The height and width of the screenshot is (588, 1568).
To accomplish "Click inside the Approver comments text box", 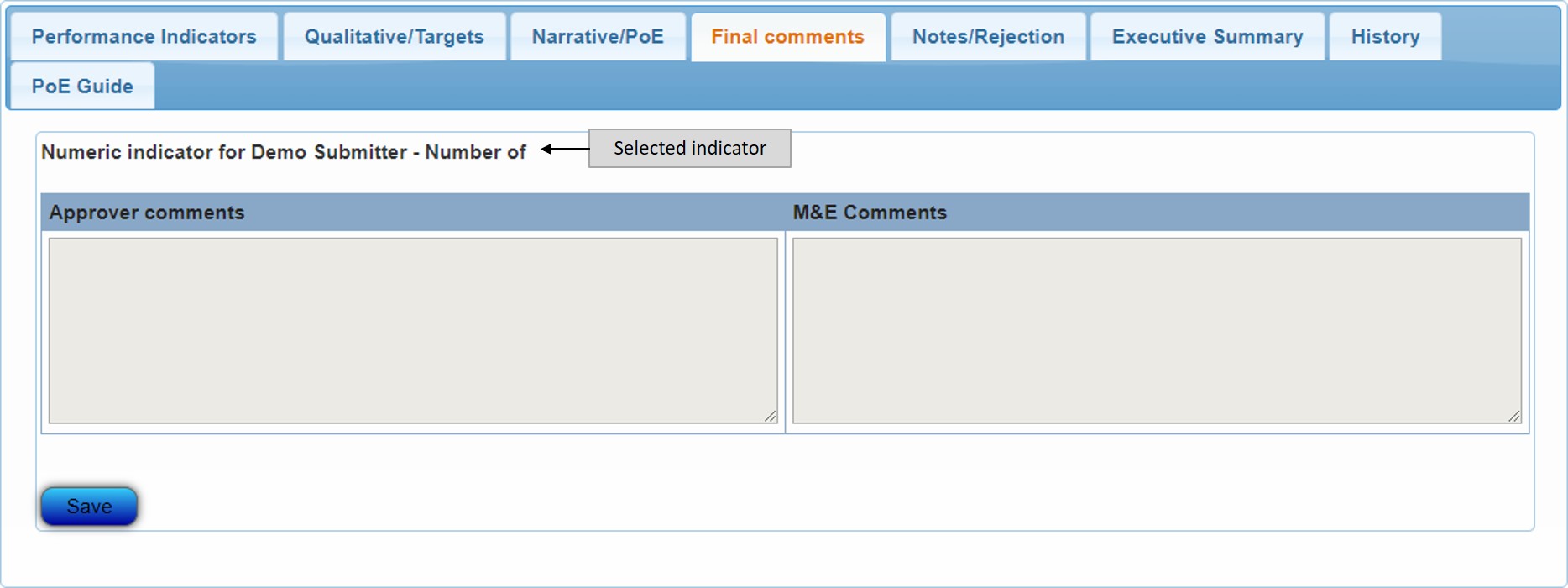I will point(412,330).
